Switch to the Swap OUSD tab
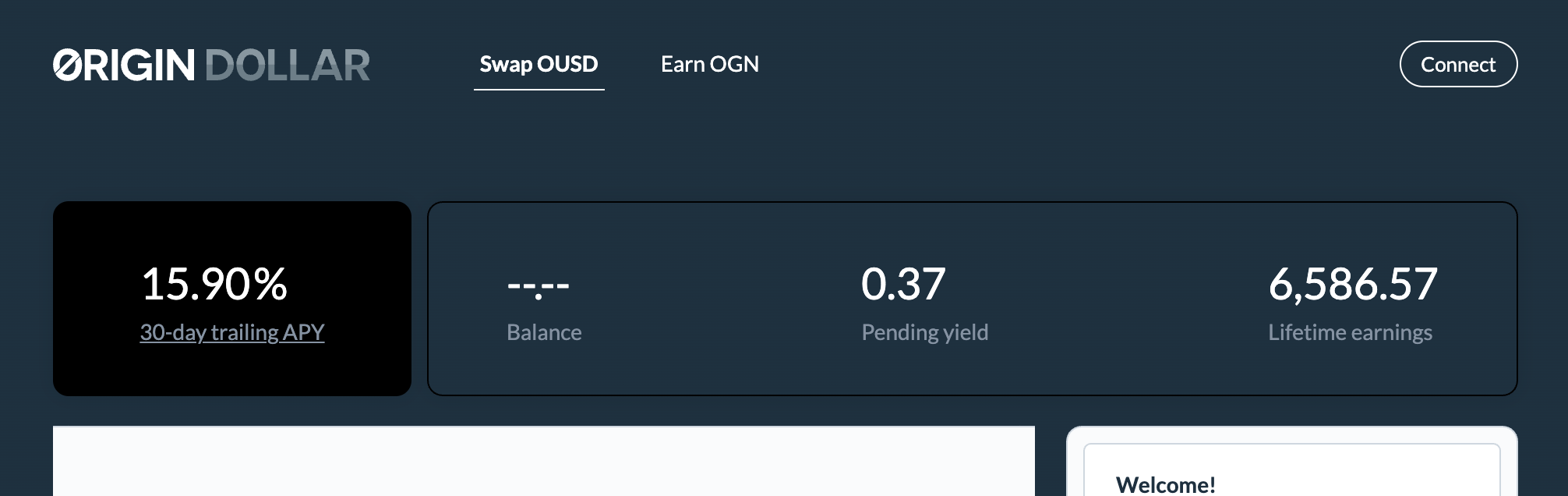 pos(539,65)
